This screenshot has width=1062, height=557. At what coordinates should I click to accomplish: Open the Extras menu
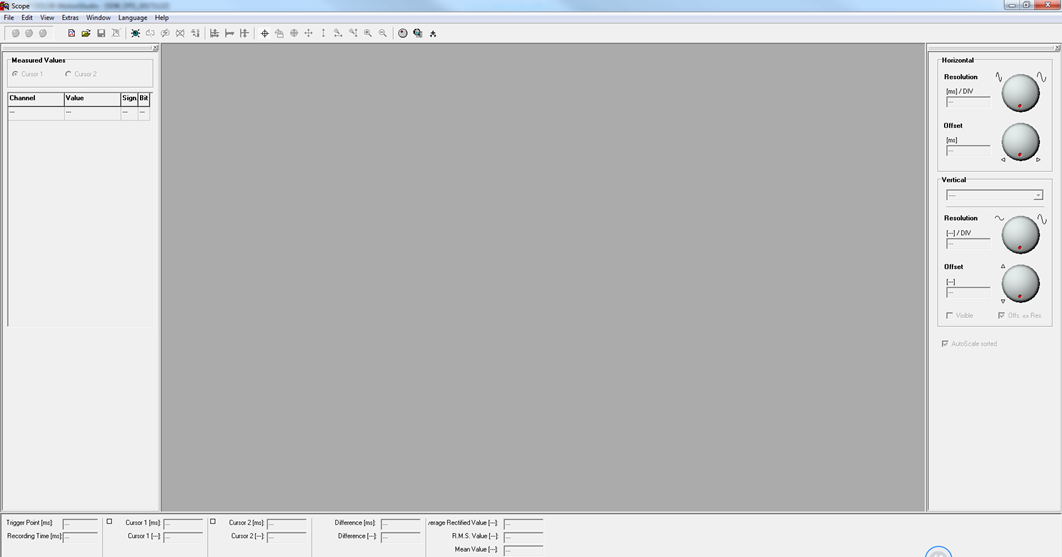click(70, 18)
